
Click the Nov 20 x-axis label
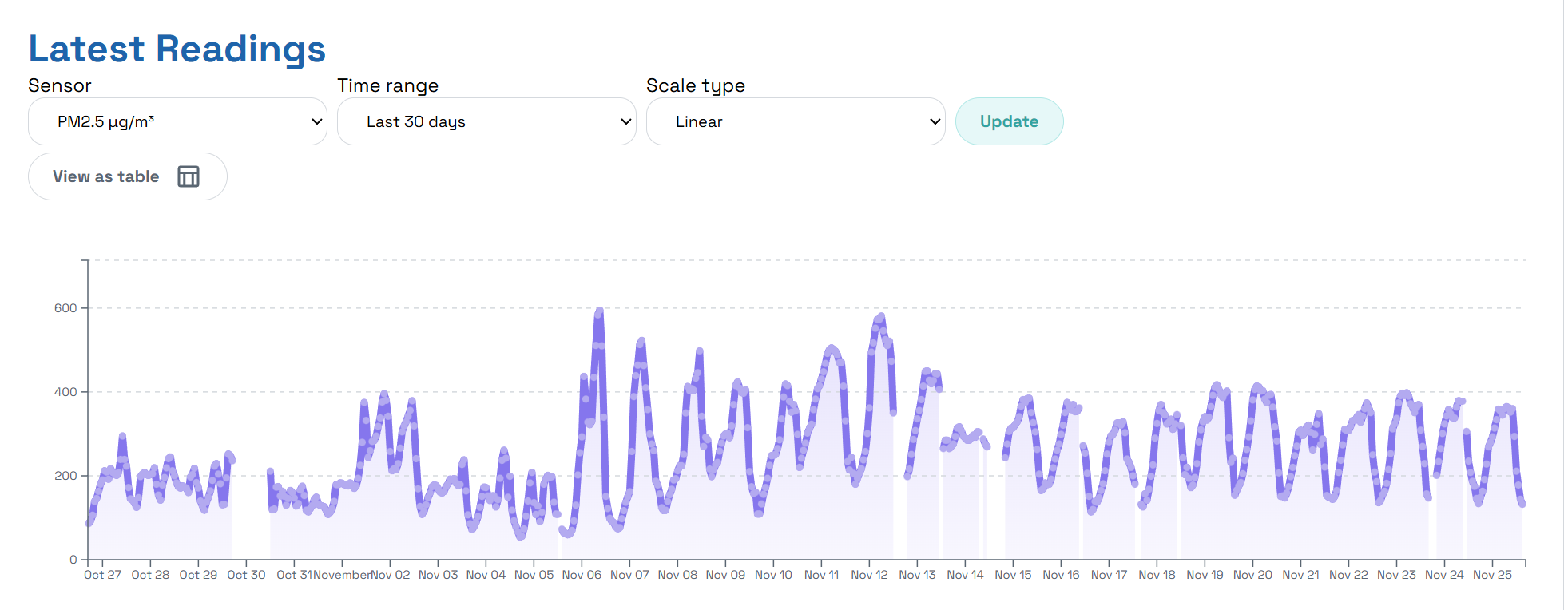(1252, 575)
